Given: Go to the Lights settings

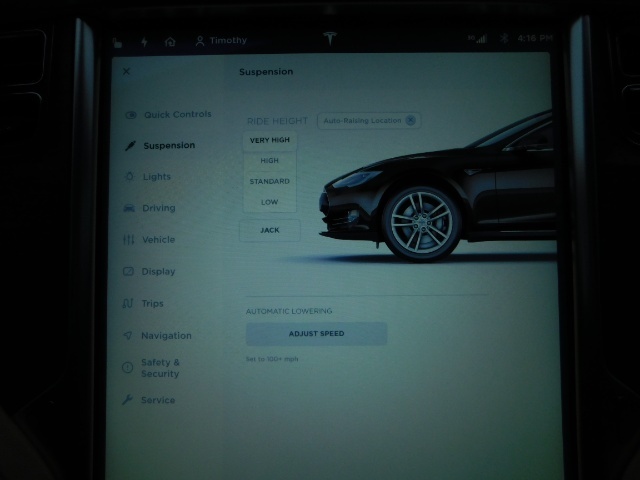Looking at the screenshot, I should (156, 177).
